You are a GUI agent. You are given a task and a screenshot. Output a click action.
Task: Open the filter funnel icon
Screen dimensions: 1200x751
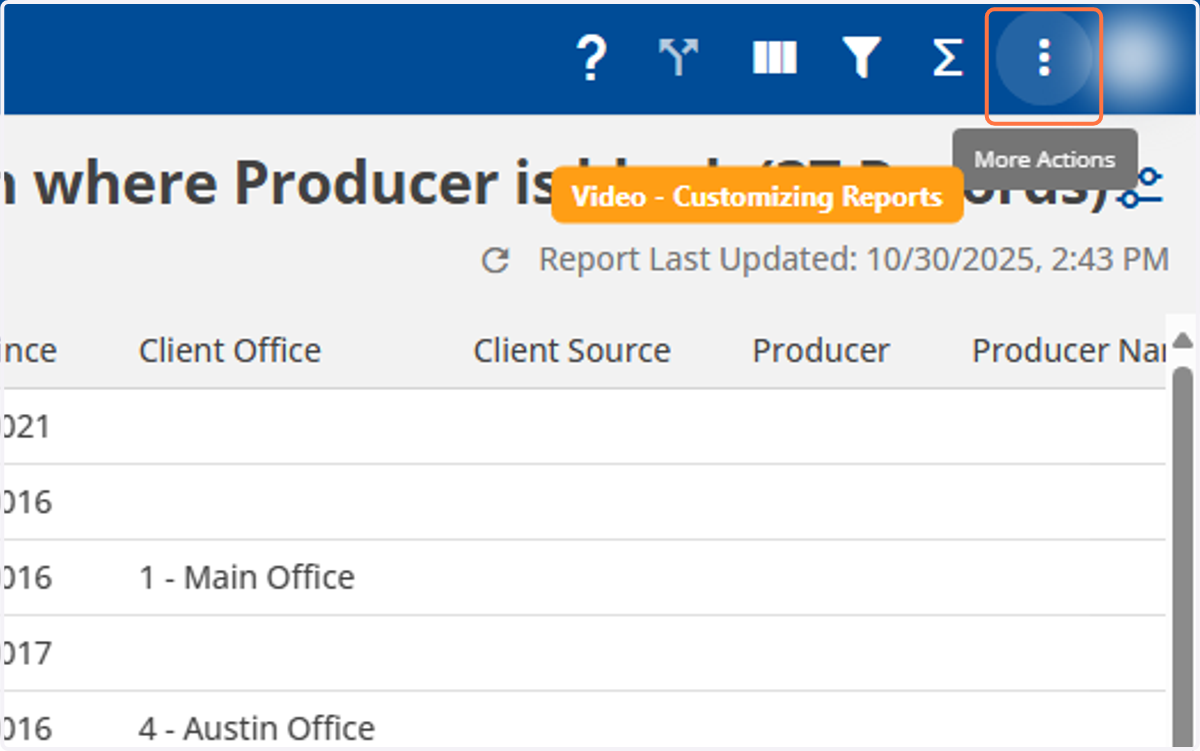coord(861,58)
